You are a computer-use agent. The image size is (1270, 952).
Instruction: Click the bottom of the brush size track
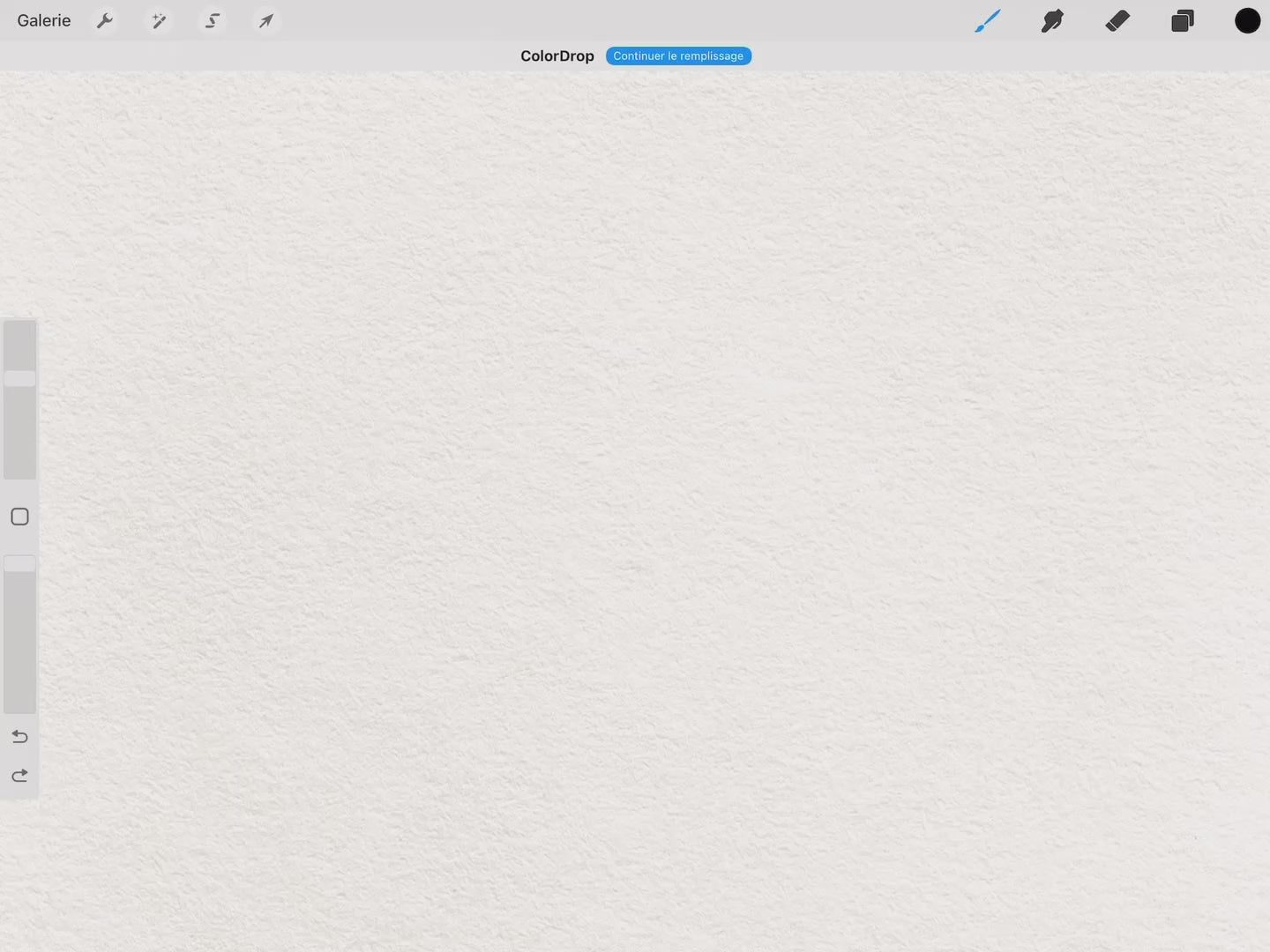tap(19, 470)
